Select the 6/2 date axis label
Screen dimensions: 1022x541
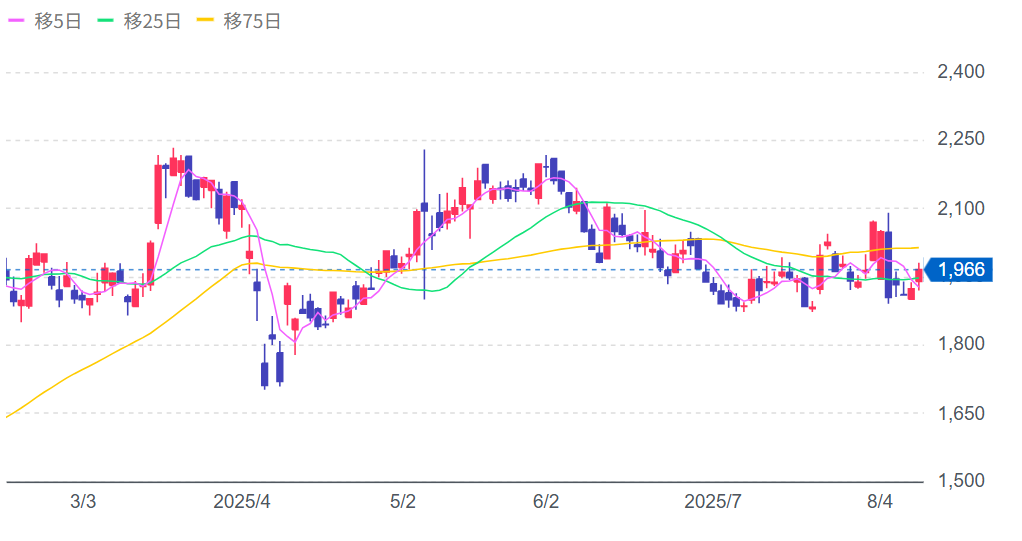click(x=545, y=502)
